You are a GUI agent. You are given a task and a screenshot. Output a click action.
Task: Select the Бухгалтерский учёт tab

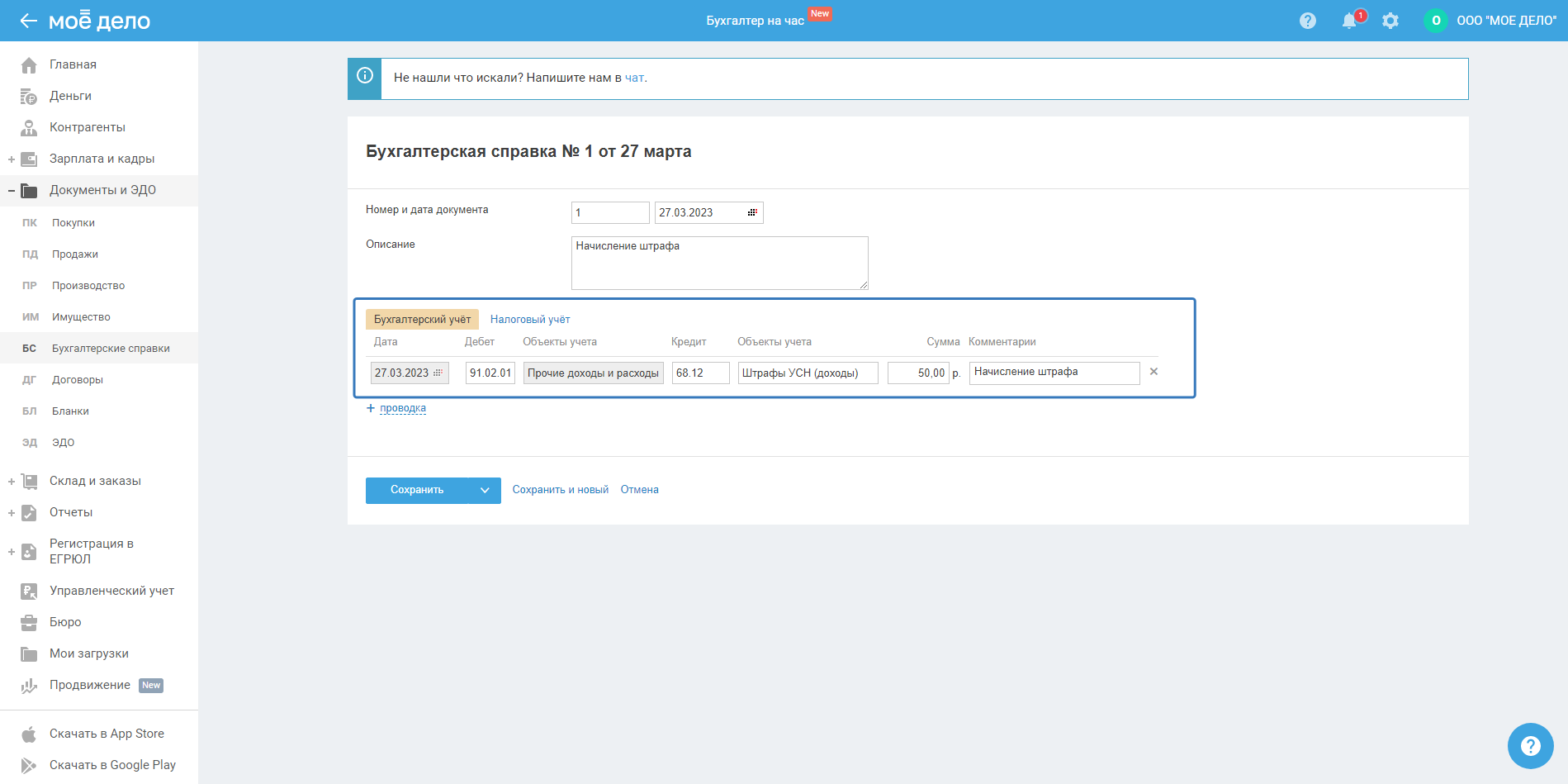click(422, 320)
